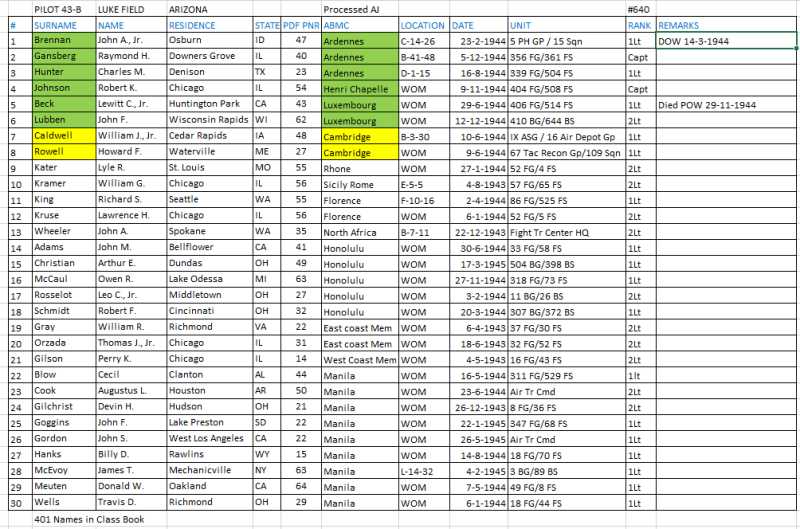Select the cell containing Wisconsin Rapids

click(x=210, y=120)
